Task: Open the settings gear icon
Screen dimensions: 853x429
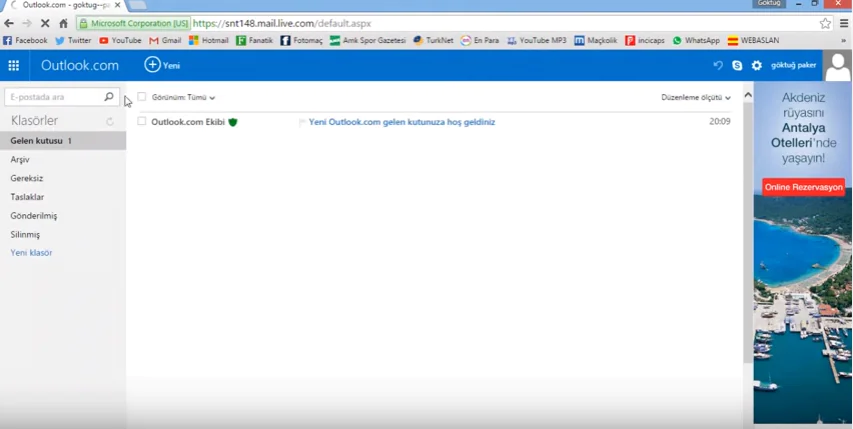Action: [x=757, y=65]
